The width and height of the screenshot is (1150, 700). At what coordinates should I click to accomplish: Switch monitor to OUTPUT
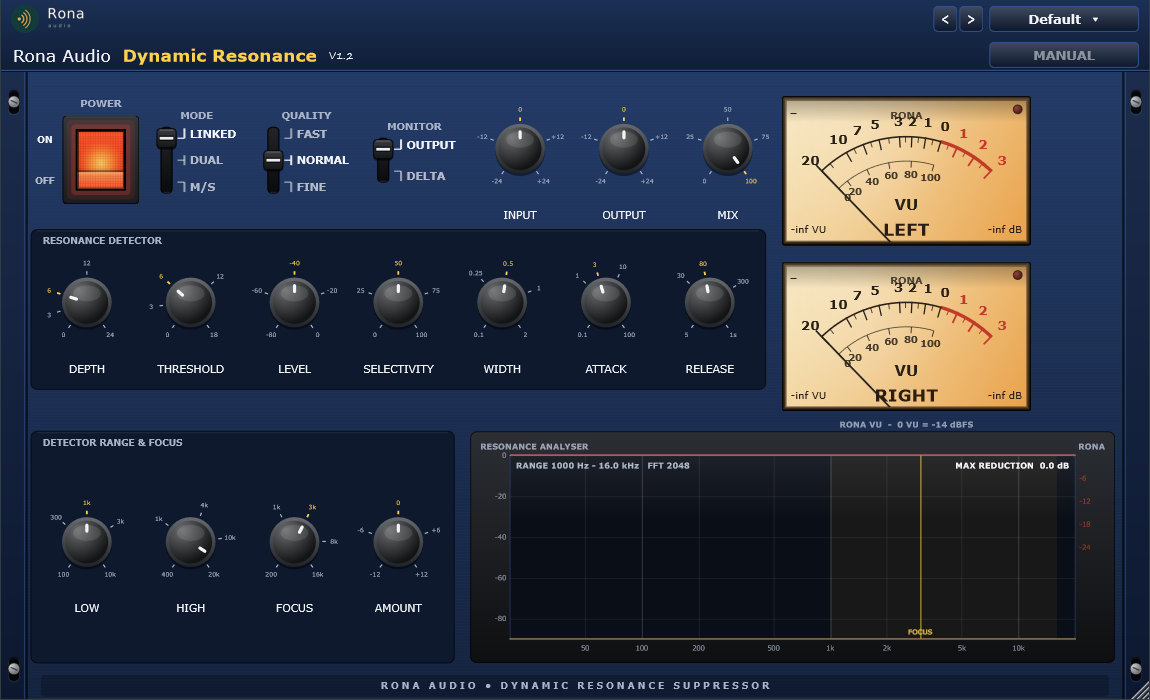431,145
